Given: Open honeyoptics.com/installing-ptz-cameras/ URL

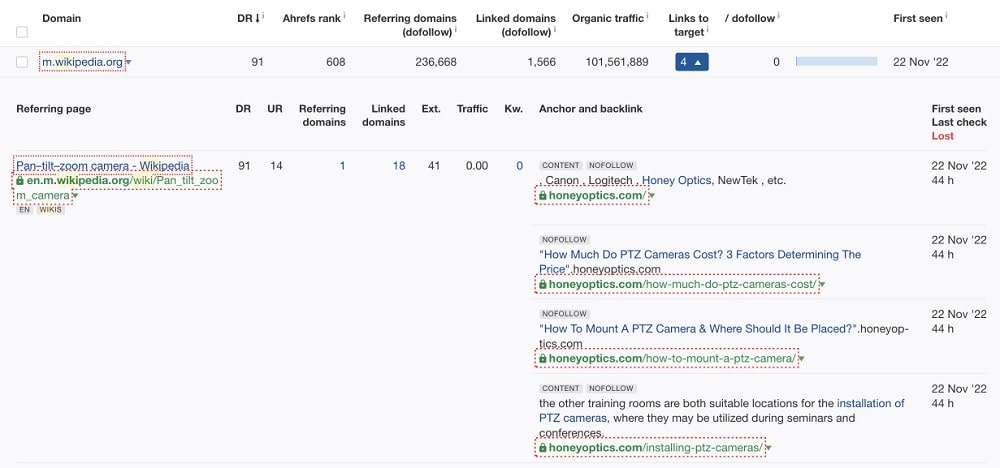Looking at the screenshot, I should coord(656,448).
